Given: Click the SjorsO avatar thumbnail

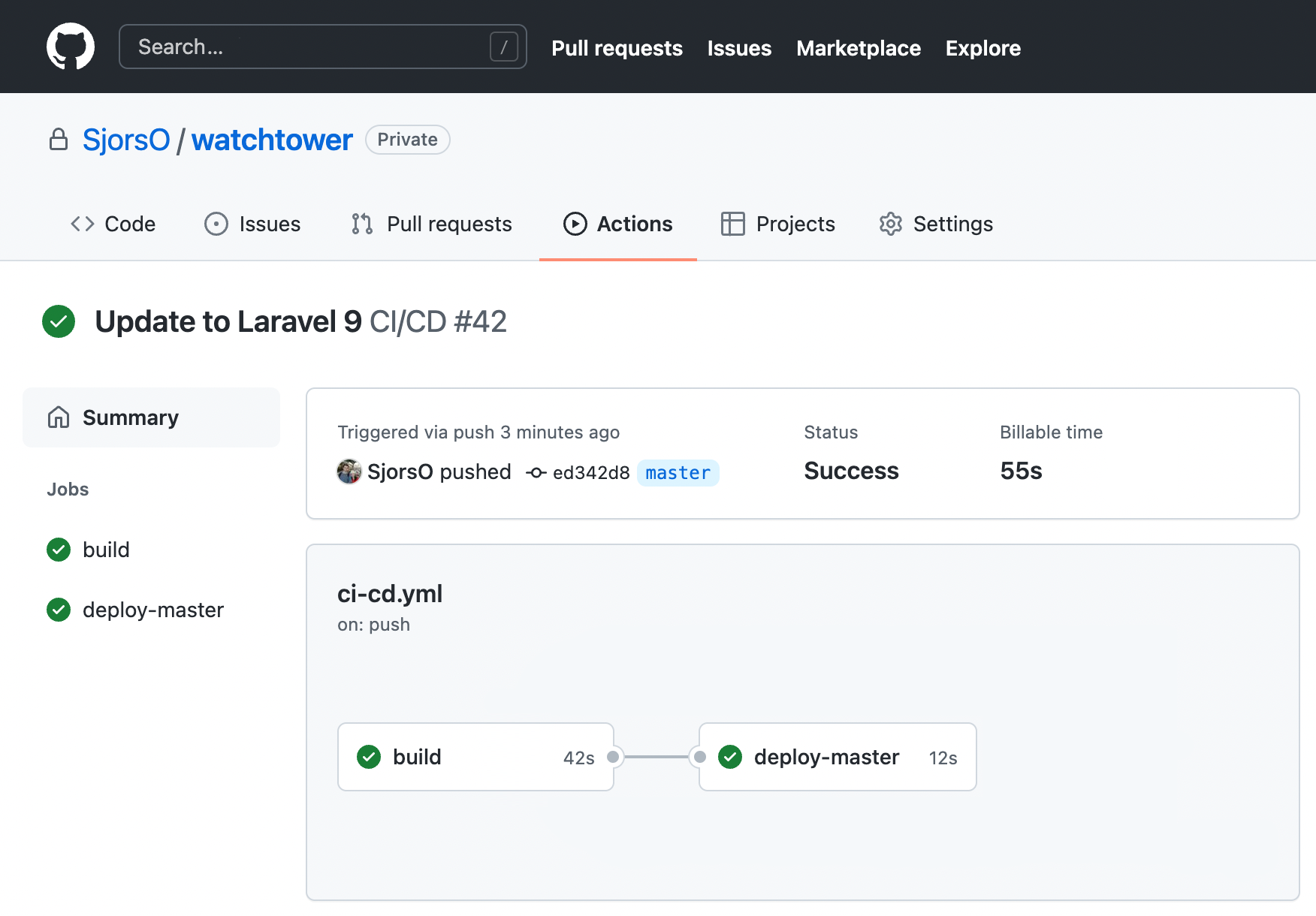Looking at the screenshot, I should pos(349,472).
